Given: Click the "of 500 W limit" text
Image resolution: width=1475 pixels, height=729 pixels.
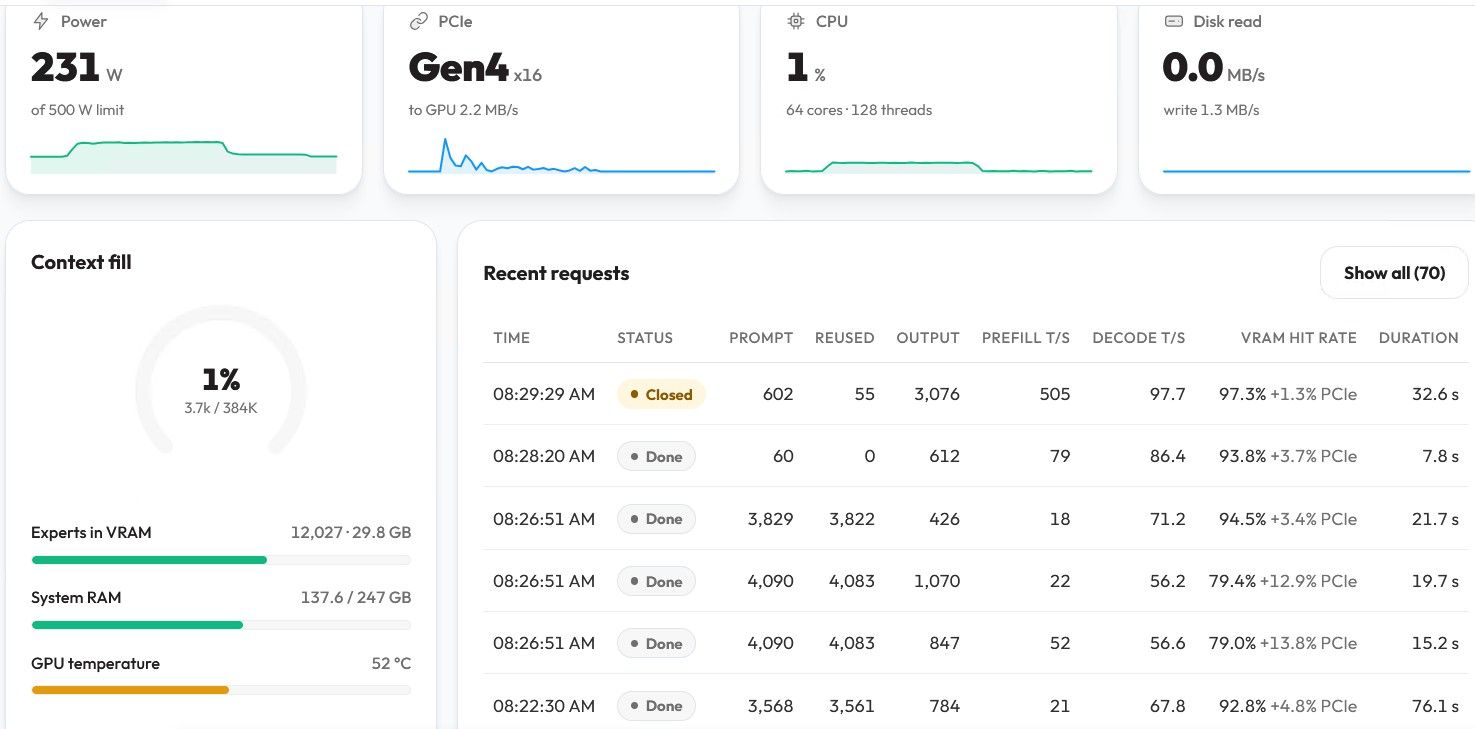Looking at the screenshot, I should [78, 110].
